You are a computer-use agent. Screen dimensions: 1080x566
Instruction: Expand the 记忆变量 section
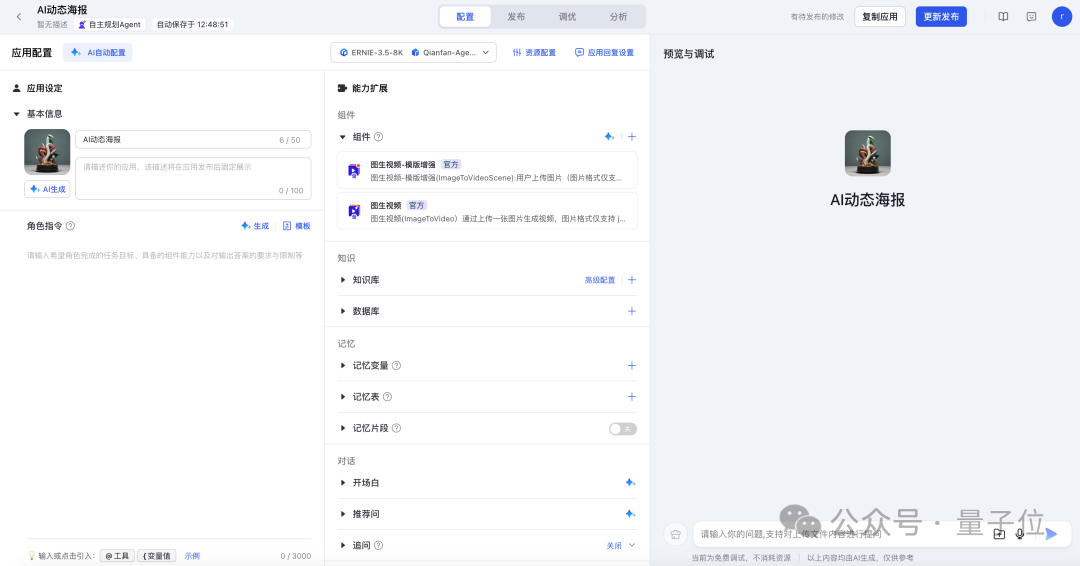pyautogui.click(x=342, y=366)
